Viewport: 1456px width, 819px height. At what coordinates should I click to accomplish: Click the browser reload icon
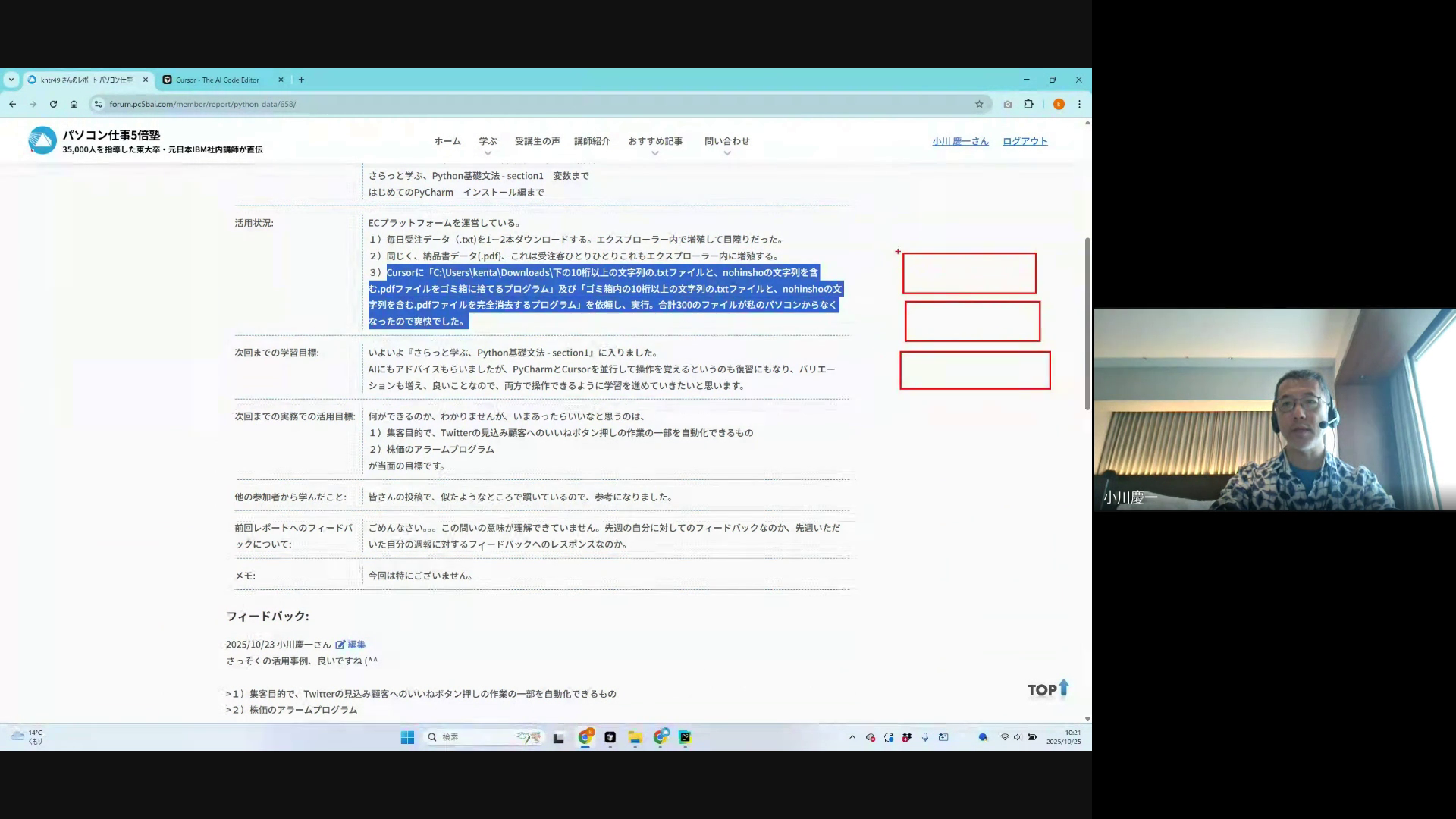[x=53, y=104]
